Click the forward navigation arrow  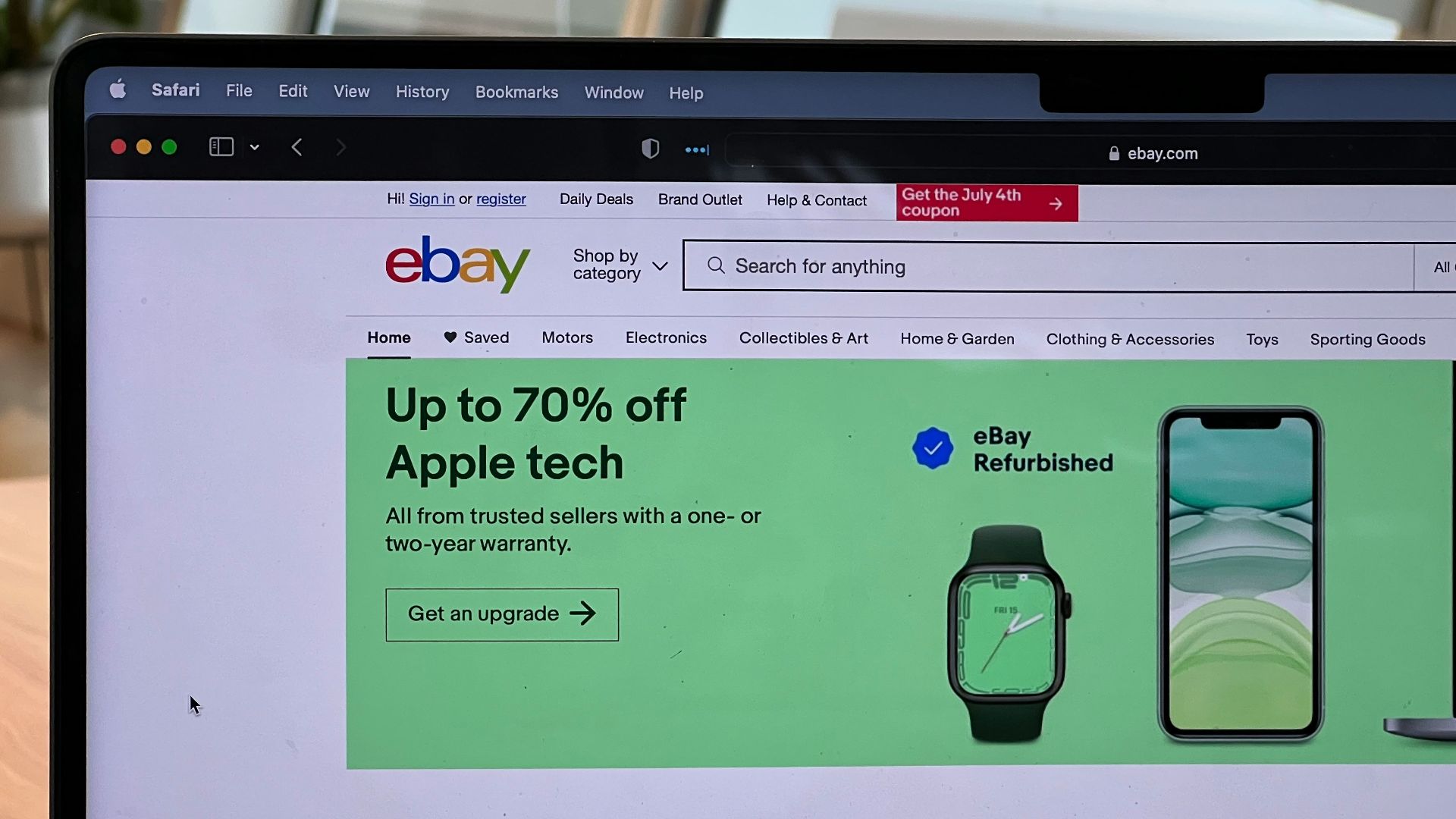340,147
